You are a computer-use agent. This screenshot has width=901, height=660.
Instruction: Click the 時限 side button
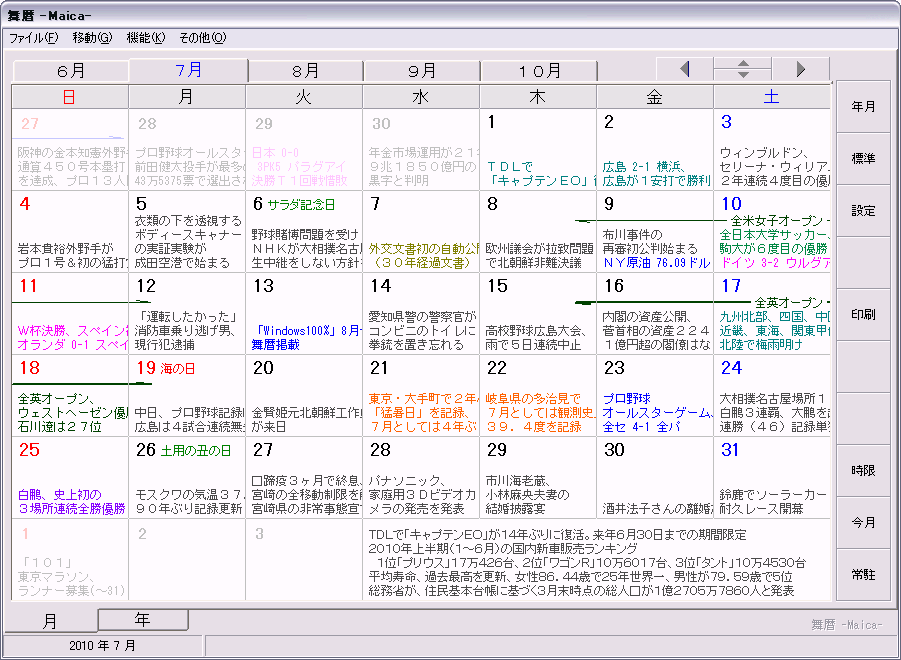pos(863,470)
